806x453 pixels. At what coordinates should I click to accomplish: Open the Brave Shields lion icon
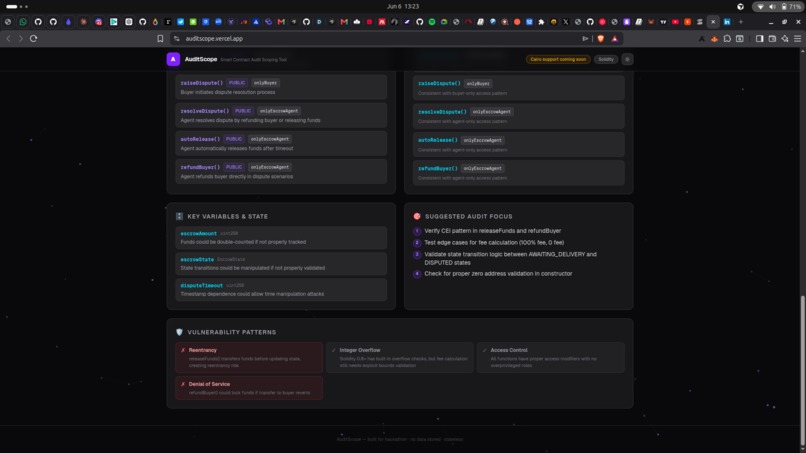tap(600, 39)
